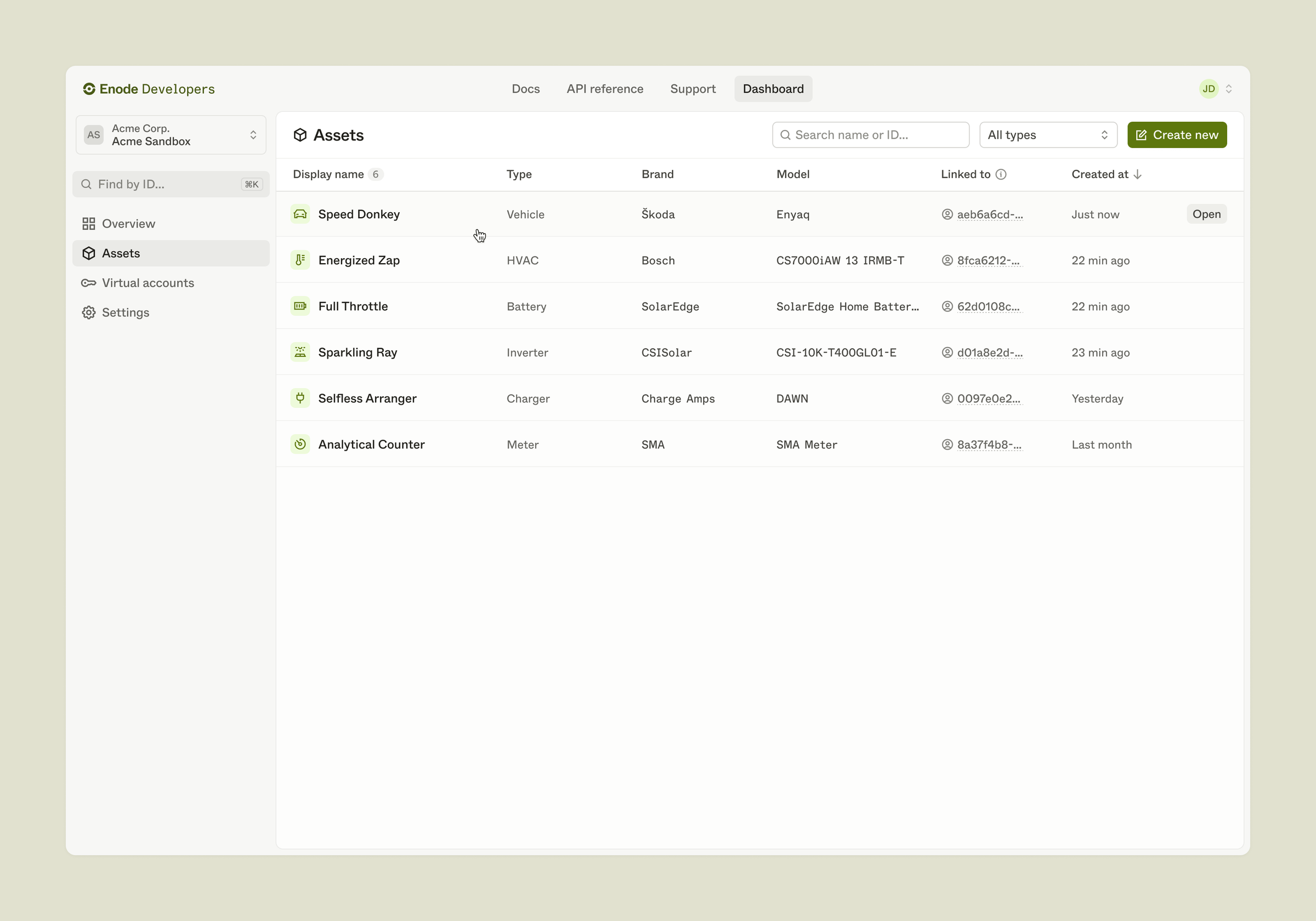Click the battery icon beside Full Throttle
This screenshot has width=1316, height=921.
pos(300,306)
